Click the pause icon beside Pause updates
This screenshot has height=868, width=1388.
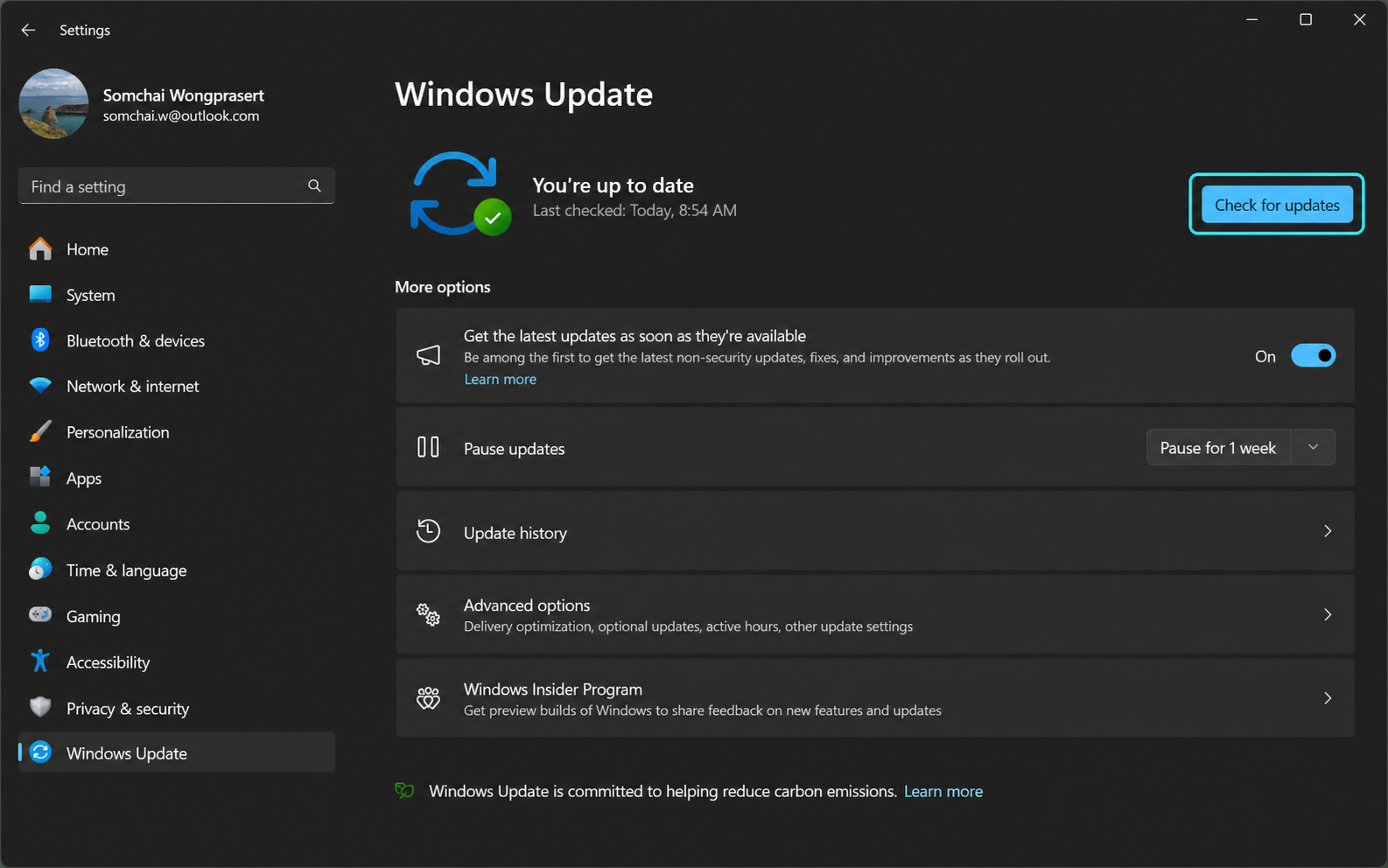coord(428,447)
